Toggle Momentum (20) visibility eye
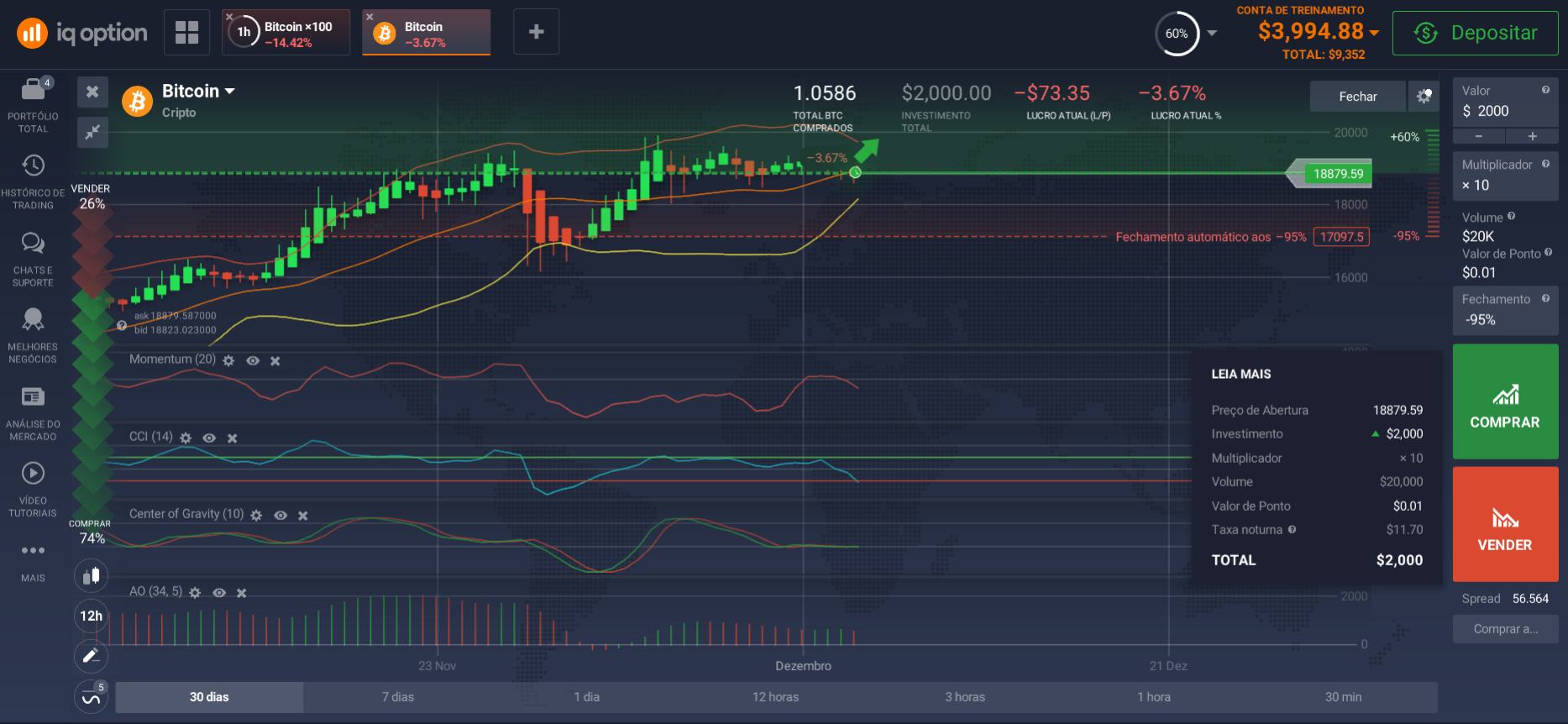Image resolution: width=1568 pixels, height=724 pixels. tap(253, 360)
